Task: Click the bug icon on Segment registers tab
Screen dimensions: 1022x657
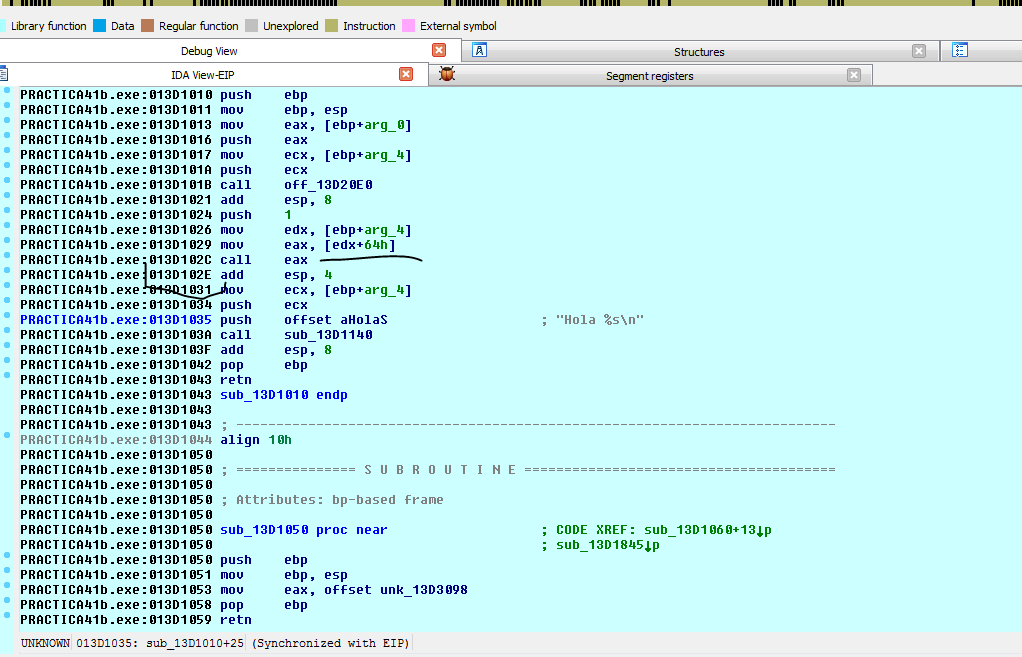Action: 446,75
